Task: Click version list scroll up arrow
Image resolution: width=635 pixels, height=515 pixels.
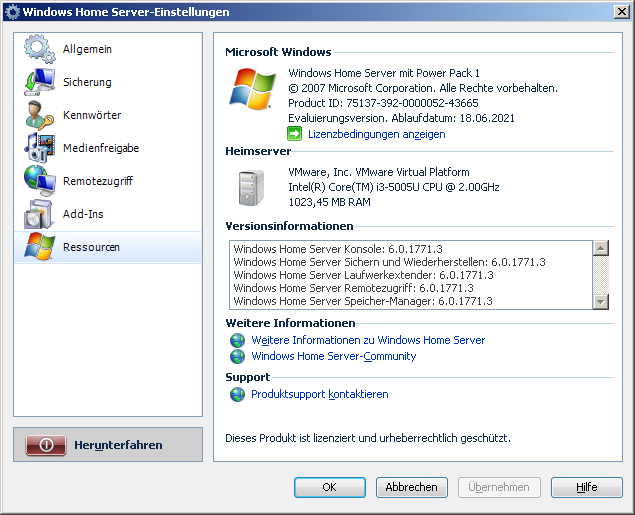Action: (601, 248)
